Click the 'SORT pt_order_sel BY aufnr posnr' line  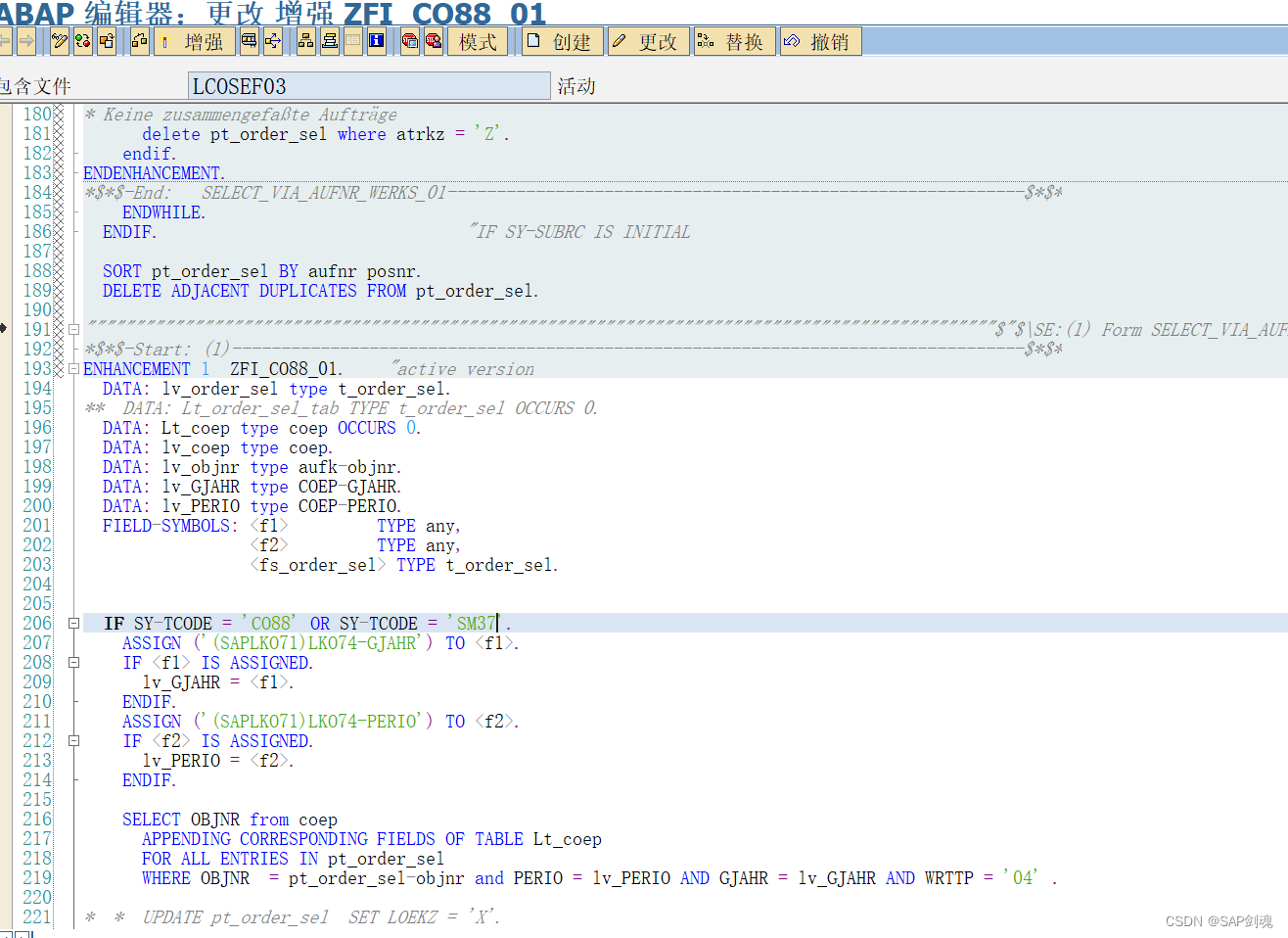pyautogui.click(x=261, y=271)
